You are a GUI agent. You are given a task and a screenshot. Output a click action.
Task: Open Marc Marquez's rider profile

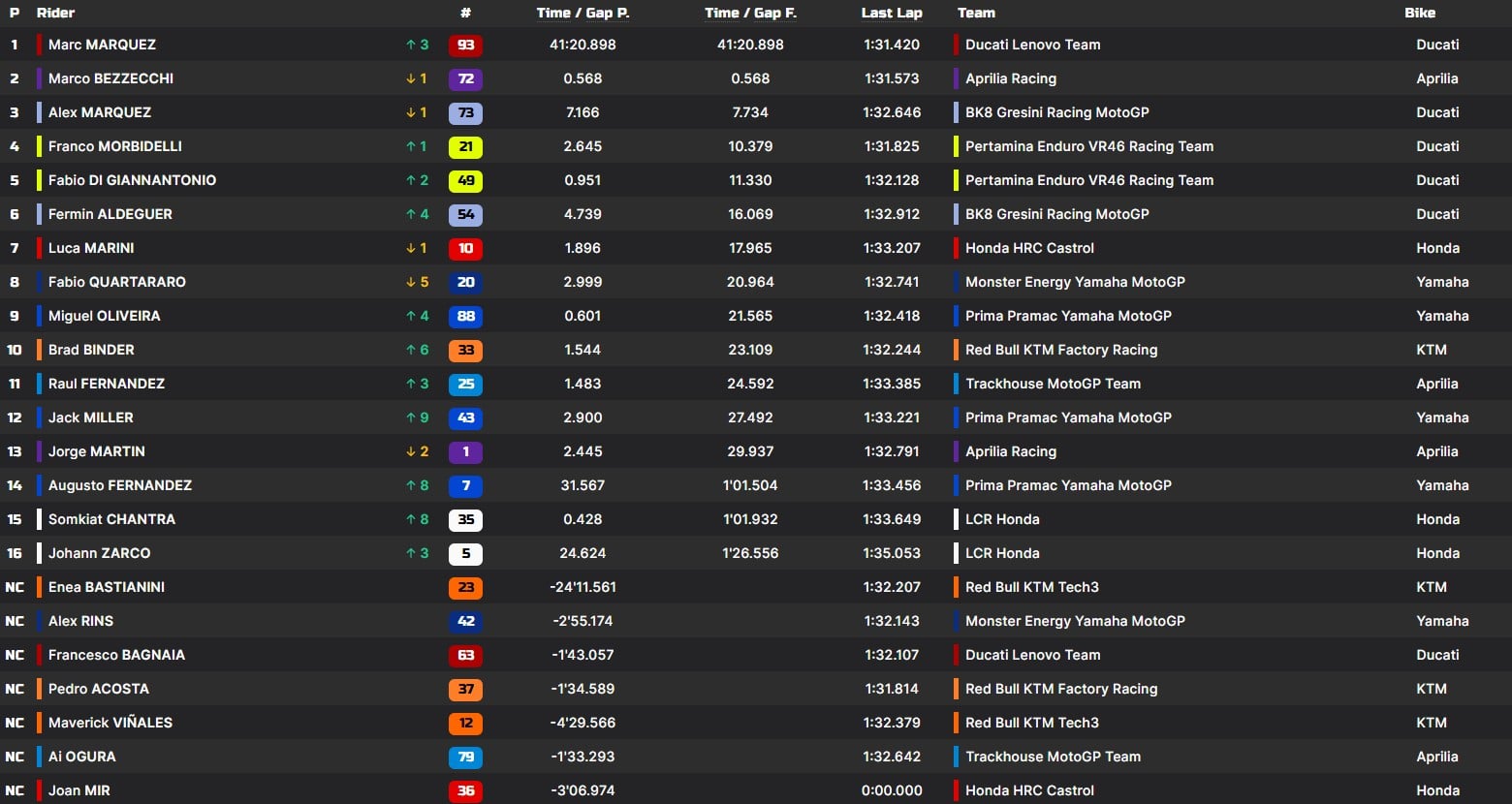102,45
